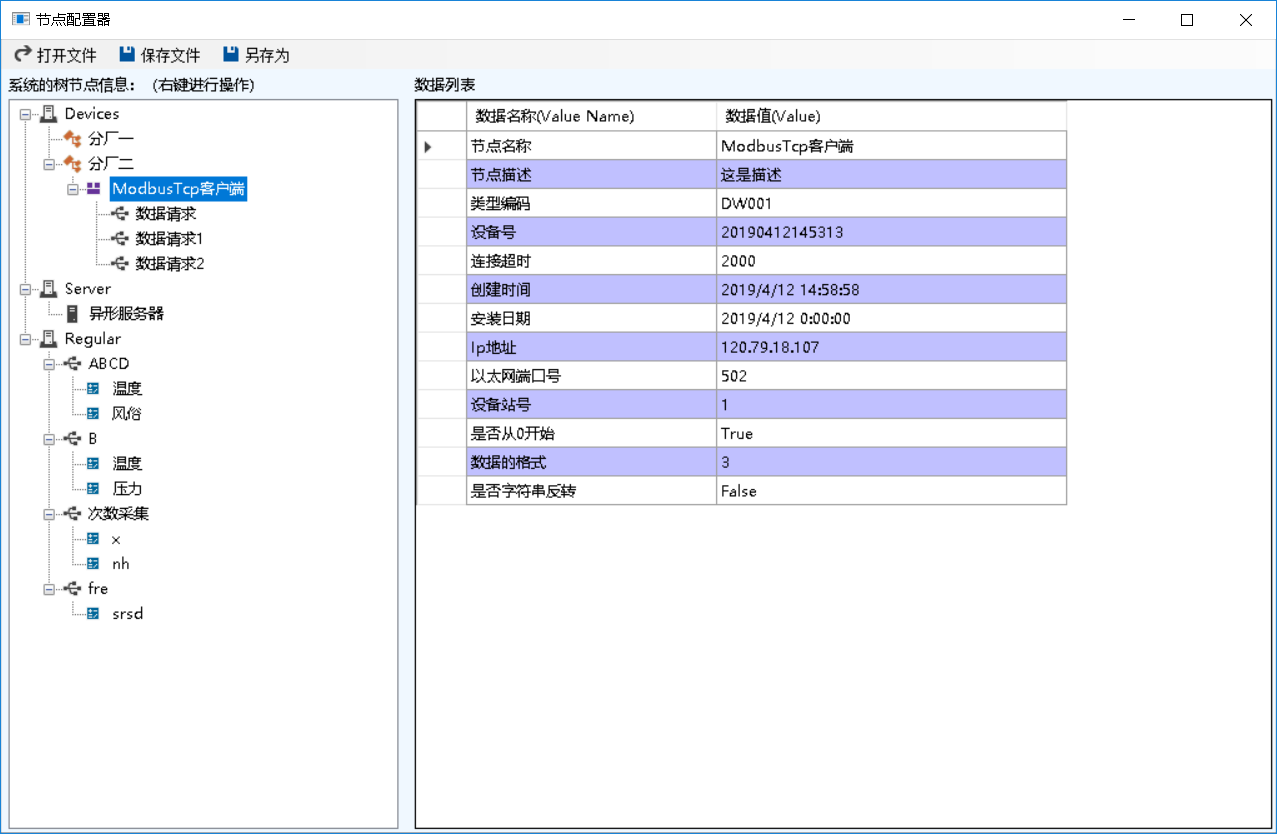Click the 数据的格式 name cell
The width and height of the screenshot is (1277, 834).
click(x=591, y=463)
